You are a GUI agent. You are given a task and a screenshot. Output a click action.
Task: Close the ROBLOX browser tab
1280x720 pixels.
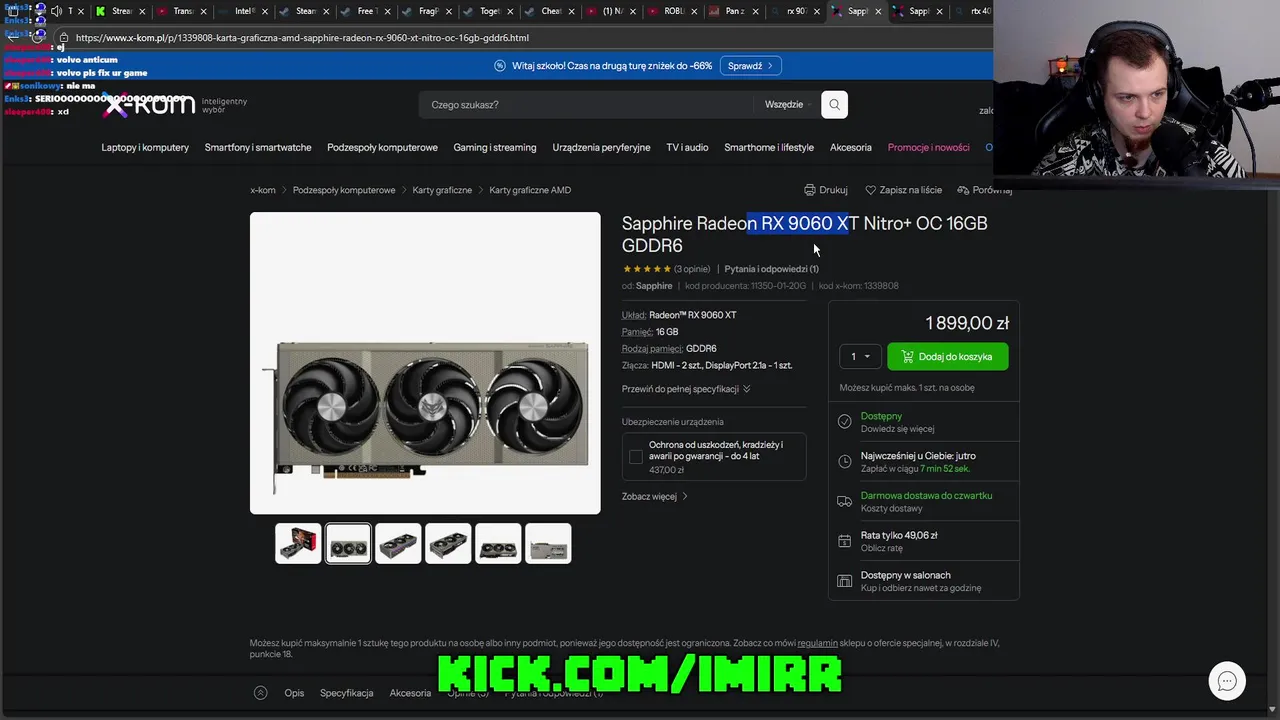pos(695,11)
